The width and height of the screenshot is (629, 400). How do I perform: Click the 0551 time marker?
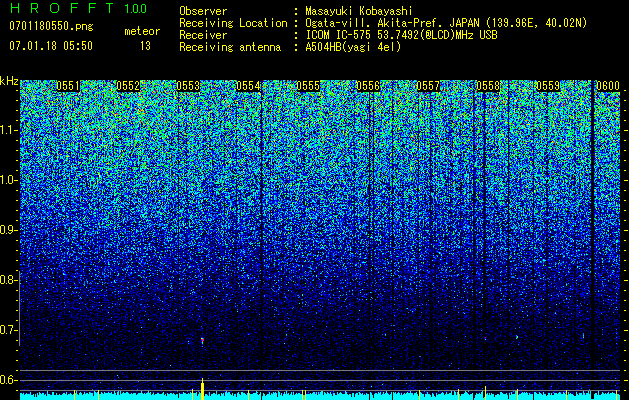pos(68,86)
